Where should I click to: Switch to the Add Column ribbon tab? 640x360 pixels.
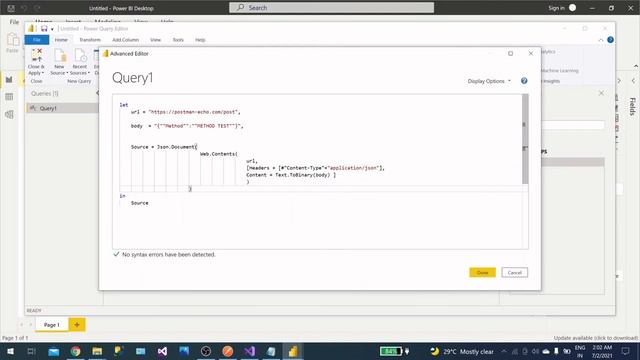(125, 40)
